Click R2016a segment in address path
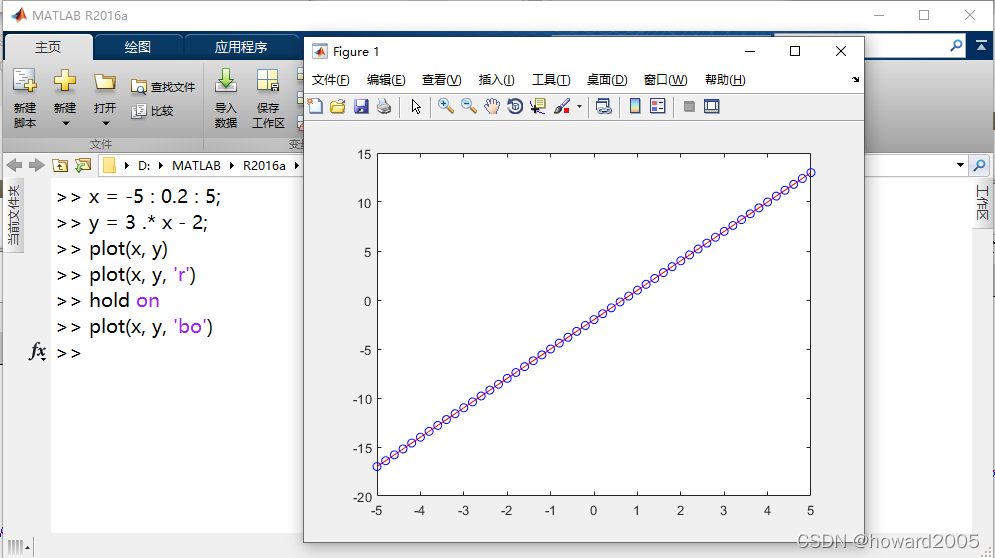Image resolution: width=995 pixels, height=558 pixels. click(x=264, y=166)
